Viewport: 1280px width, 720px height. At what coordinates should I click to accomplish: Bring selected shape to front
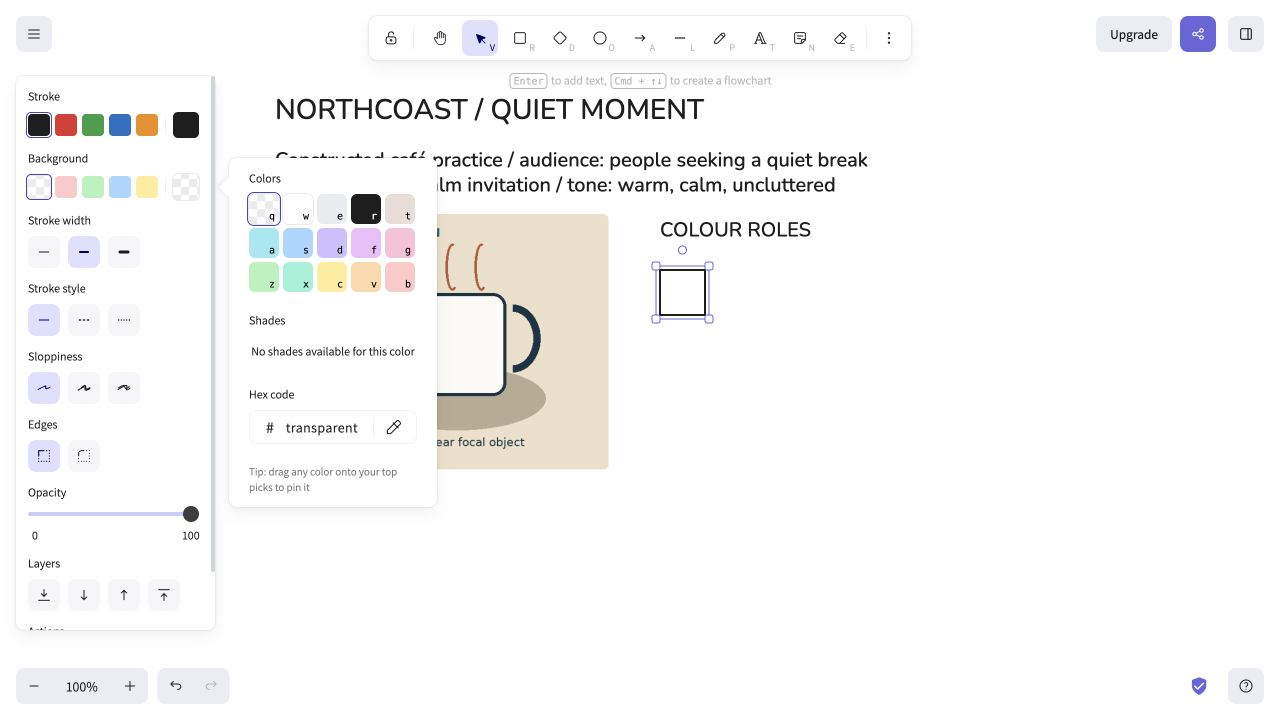(x=164, y=595)
